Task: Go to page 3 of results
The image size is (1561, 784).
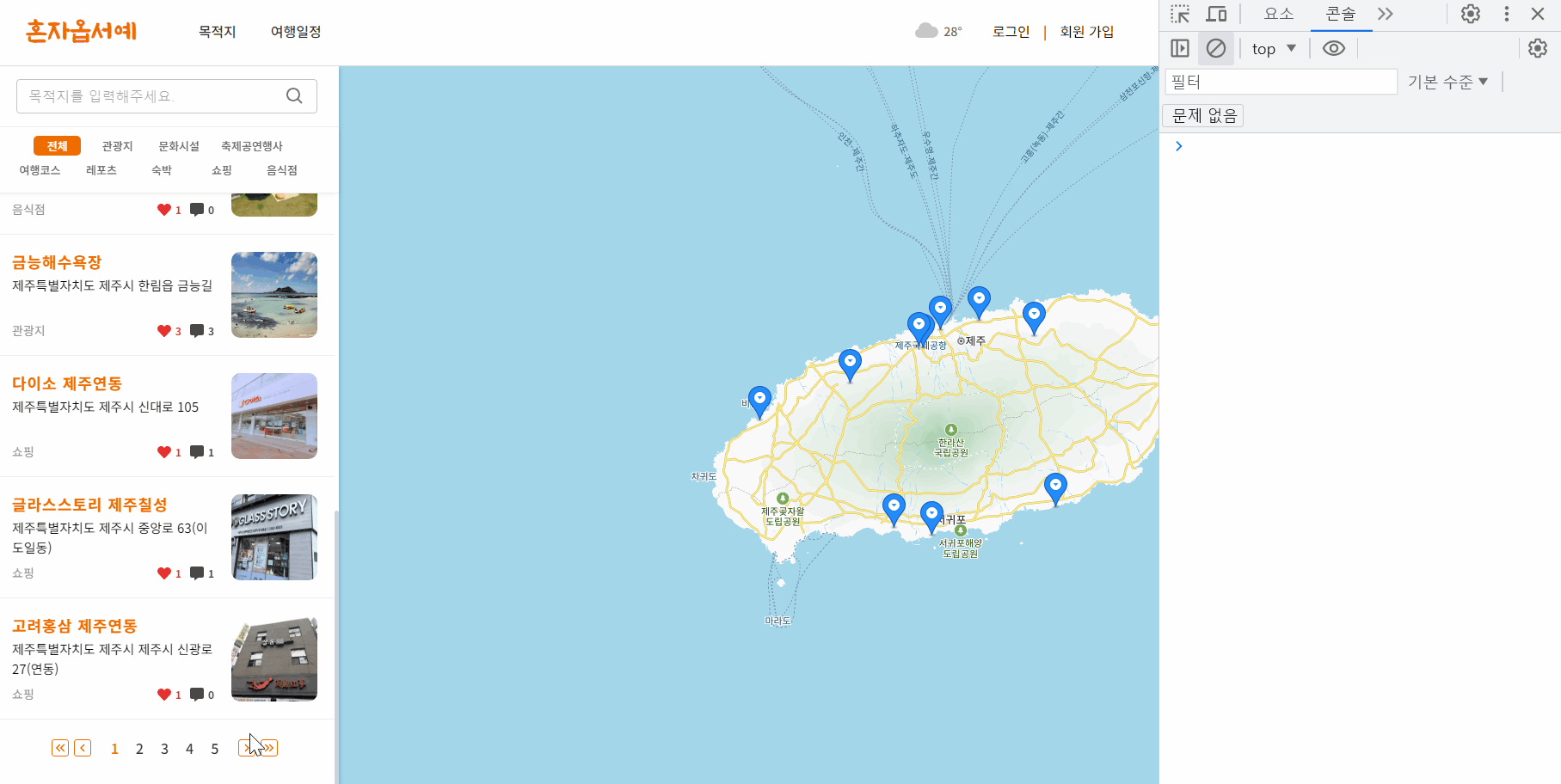Action: [164, 749]
